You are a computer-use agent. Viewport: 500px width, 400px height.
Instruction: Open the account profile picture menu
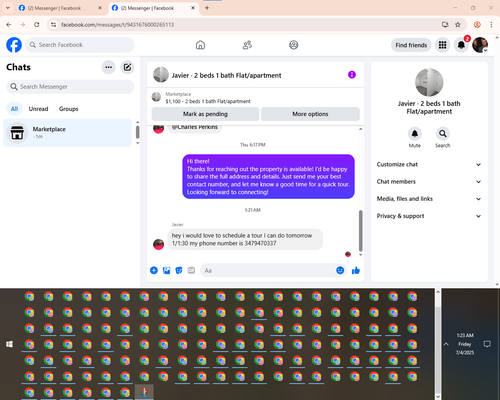click(480, 45)
